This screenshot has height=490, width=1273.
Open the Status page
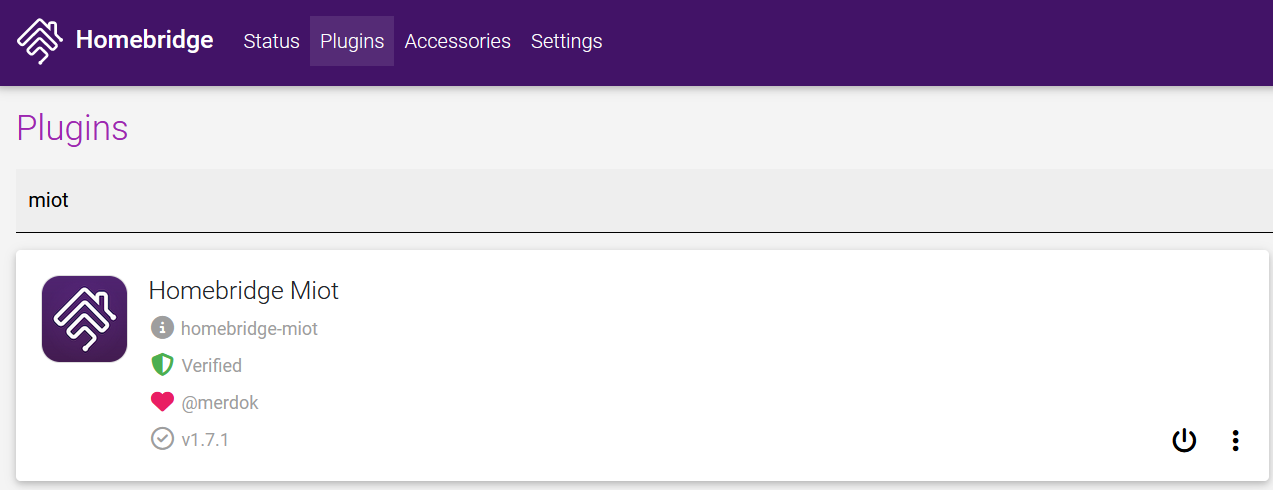point(271,41)
